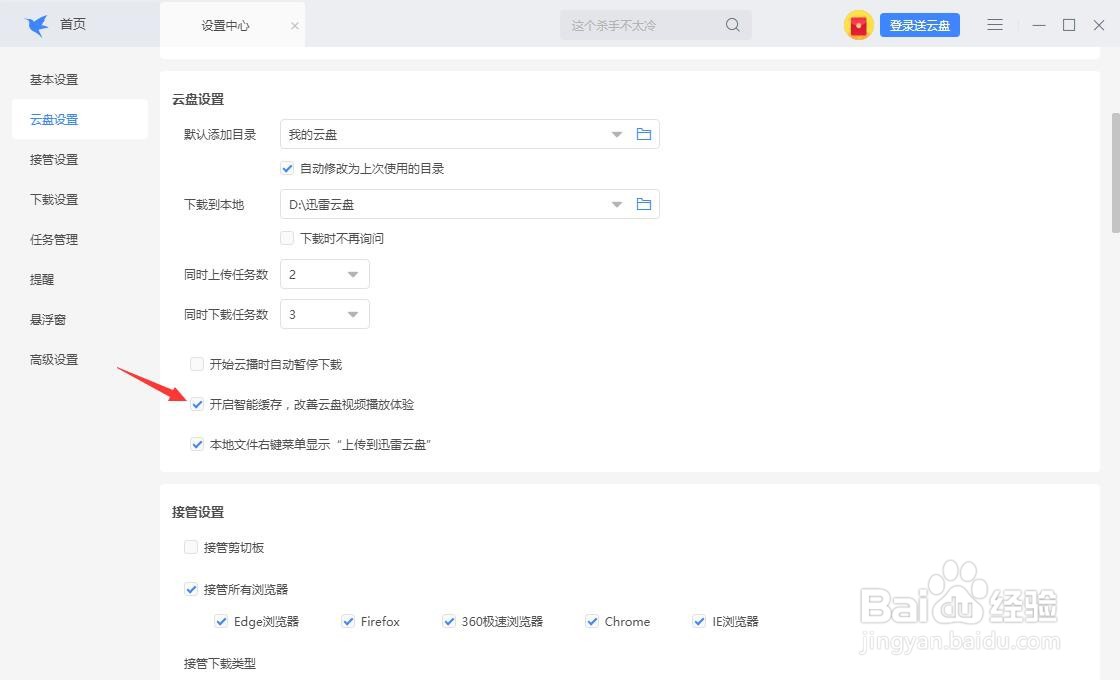The width and height of the screenshot is (1120, 680).
Task: Uncheck Edge浏览器 checkbox
Action: coord(221,621)
